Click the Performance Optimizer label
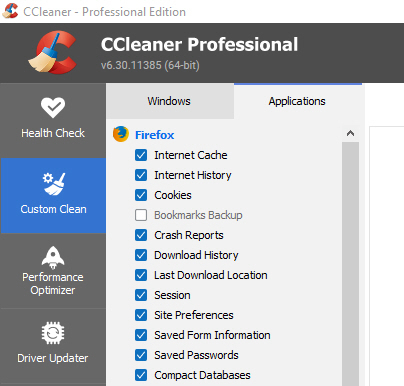The image size is (404, 386). point(53,284)
